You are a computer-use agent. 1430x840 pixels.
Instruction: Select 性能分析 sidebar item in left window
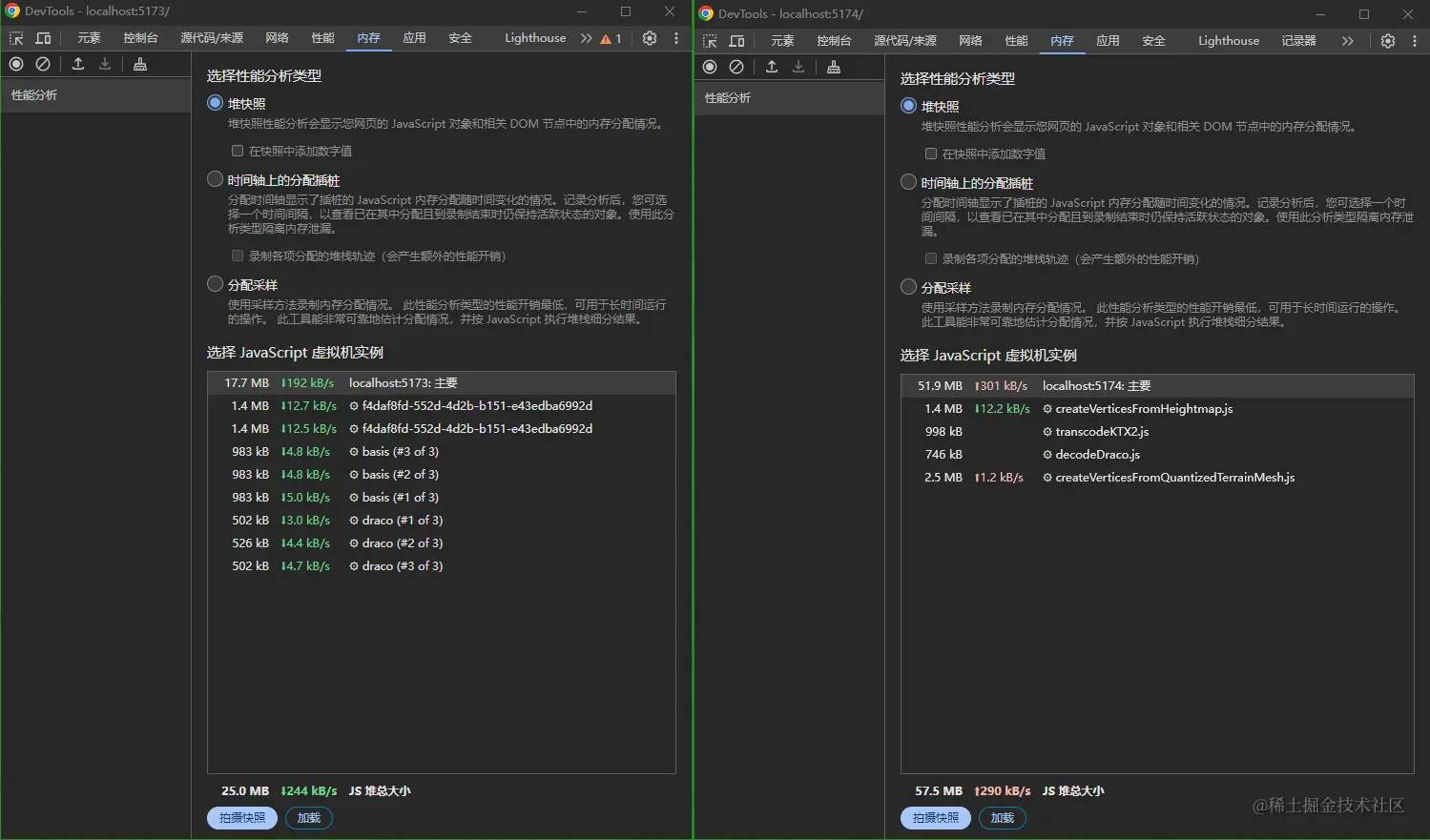(x=95, y=95)
